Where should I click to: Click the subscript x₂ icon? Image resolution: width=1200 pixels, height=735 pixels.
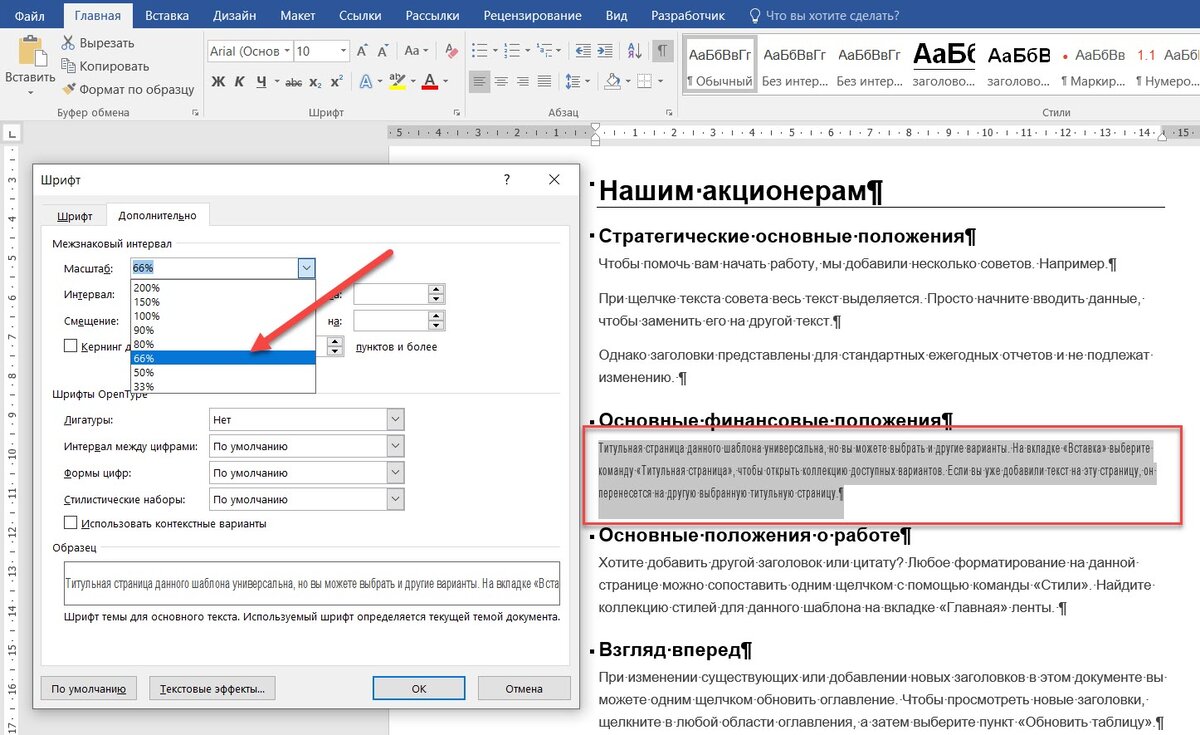coord(315,82)
